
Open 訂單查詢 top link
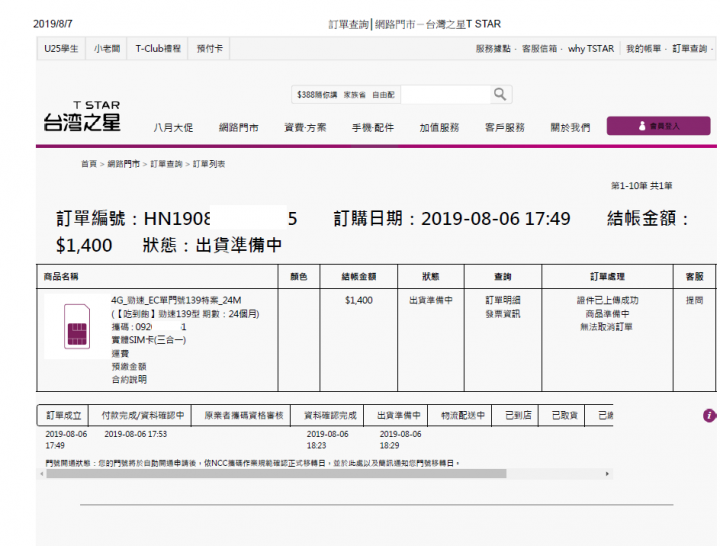(690, 49)
